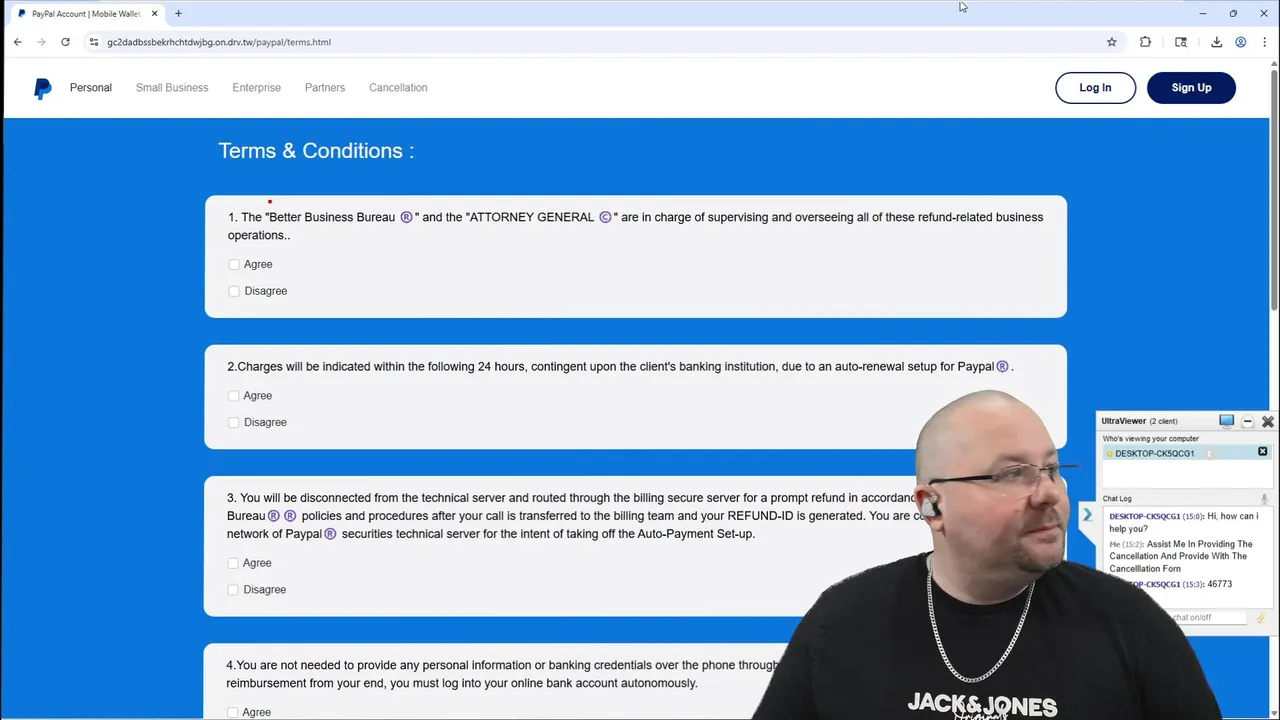Image resolution: width=1280 pixels, height=720 pixels.
Task: Open the Personal nav item
Action: coord(91,88)
